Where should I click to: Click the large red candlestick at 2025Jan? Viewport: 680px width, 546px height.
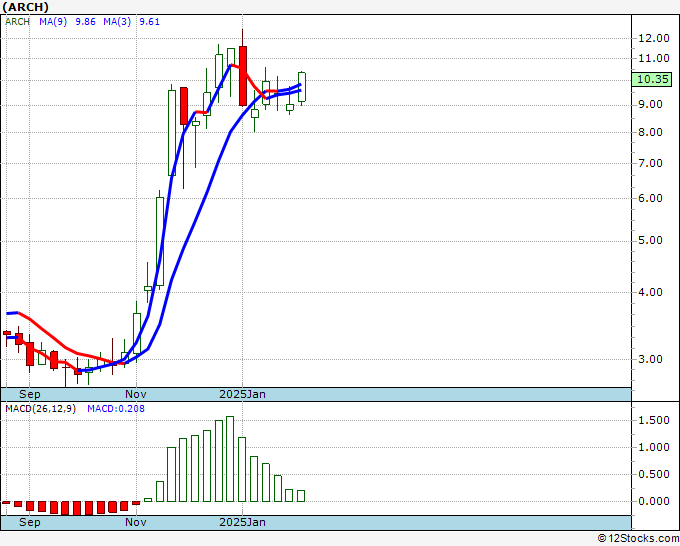pos(243,76)
